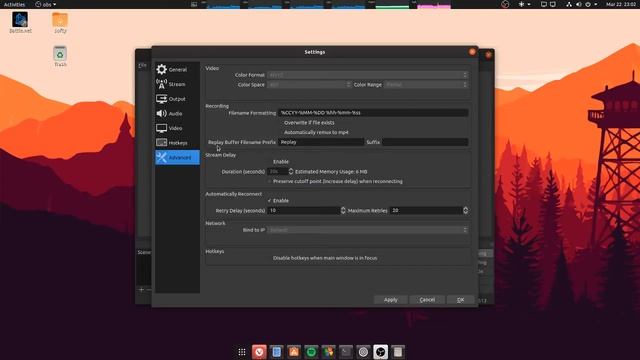Open the multicolored app icon in the dock
Image resolution: width=640 pixels, height=360 pixels.
coord(328,352)
